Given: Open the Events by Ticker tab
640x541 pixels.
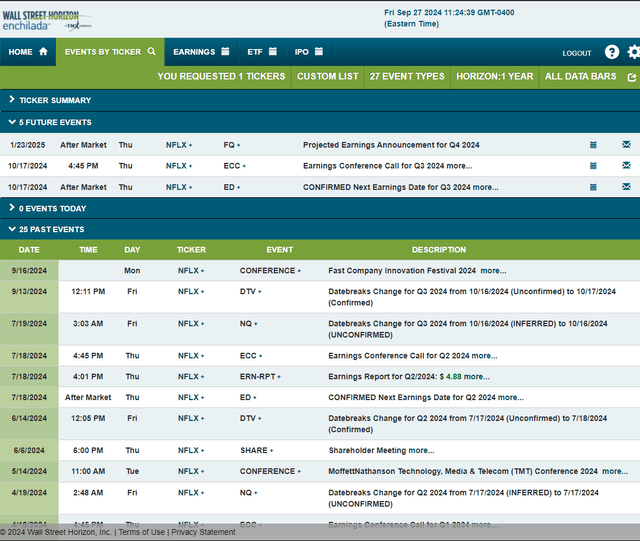Looking at the screenshot, I should click(x=110, y=52).
